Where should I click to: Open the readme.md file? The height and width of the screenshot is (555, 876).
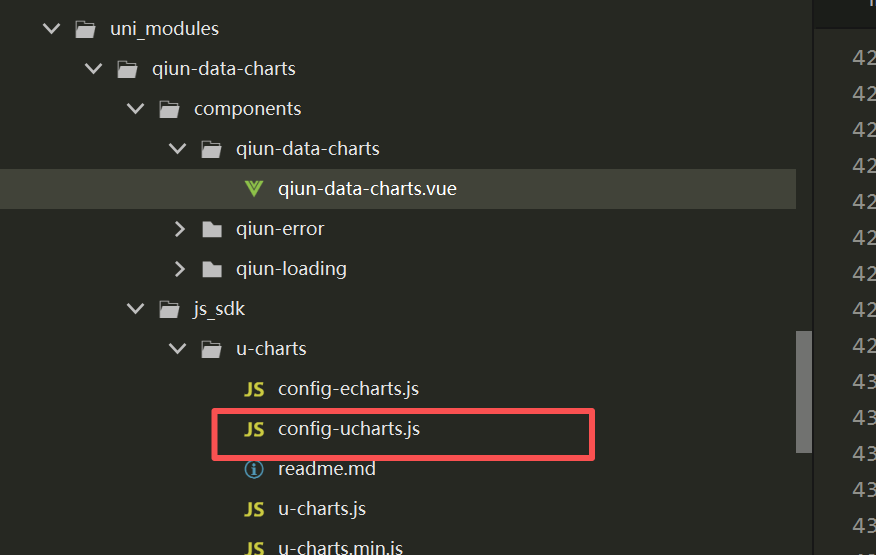pos(326,469)
